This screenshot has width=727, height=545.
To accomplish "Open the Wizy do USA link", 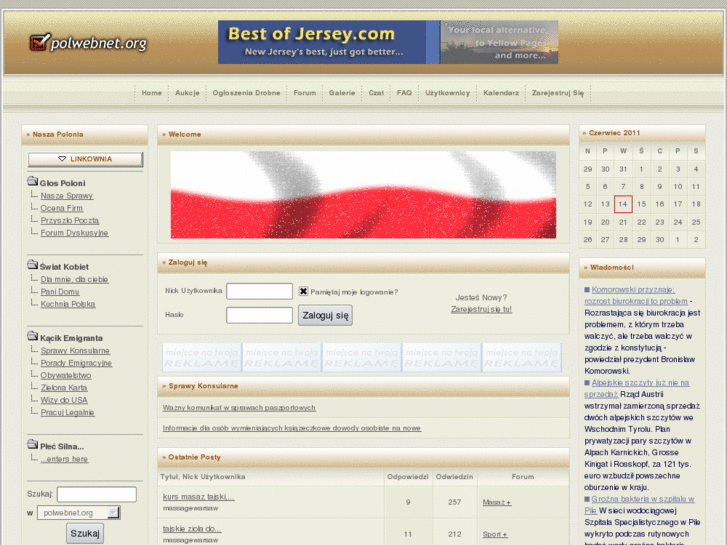I will (x=64, y=400).
